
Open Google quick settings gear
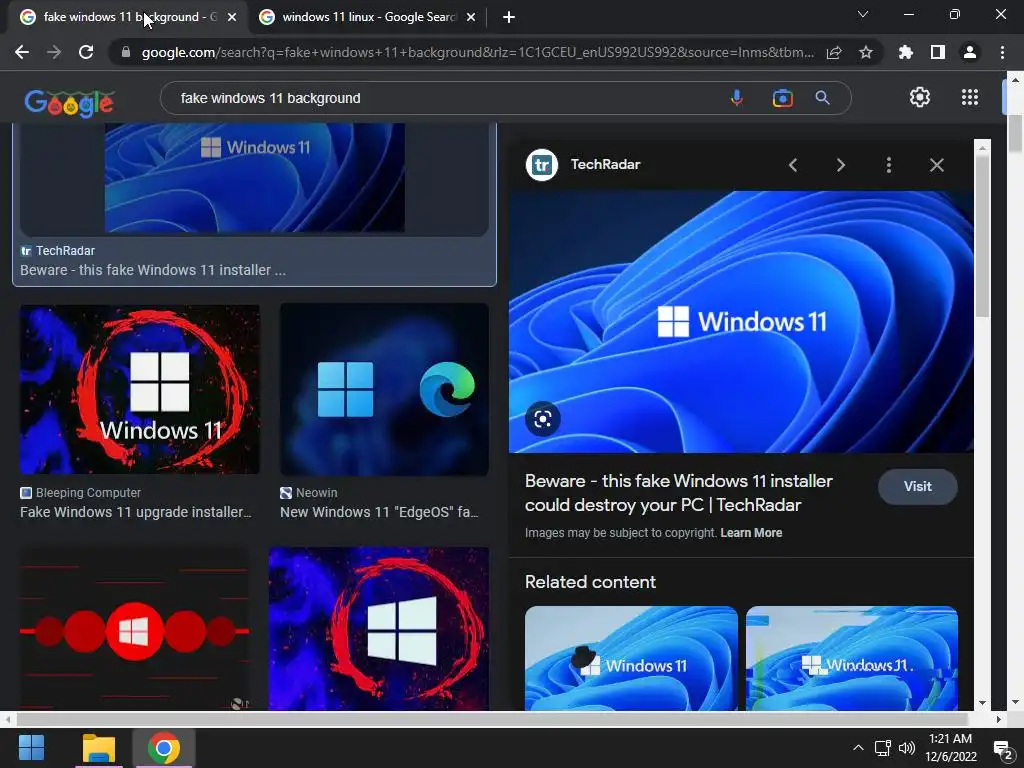[x=920, y=97]
